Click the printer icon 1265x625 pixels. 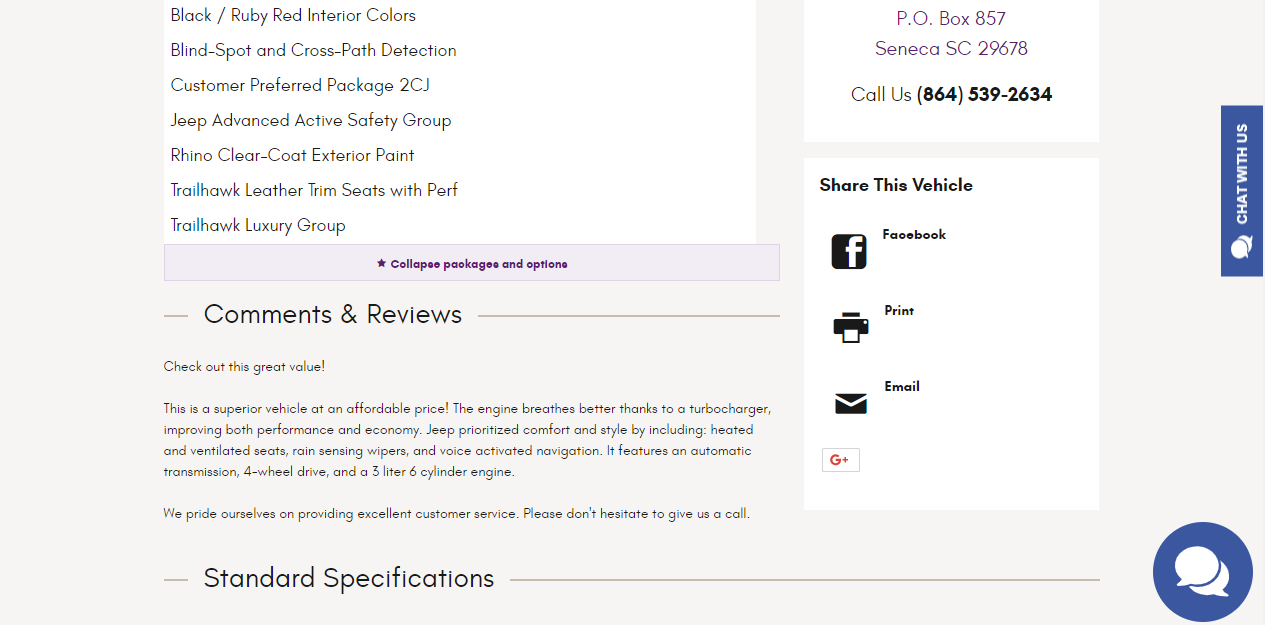click(x=851, y=327)
